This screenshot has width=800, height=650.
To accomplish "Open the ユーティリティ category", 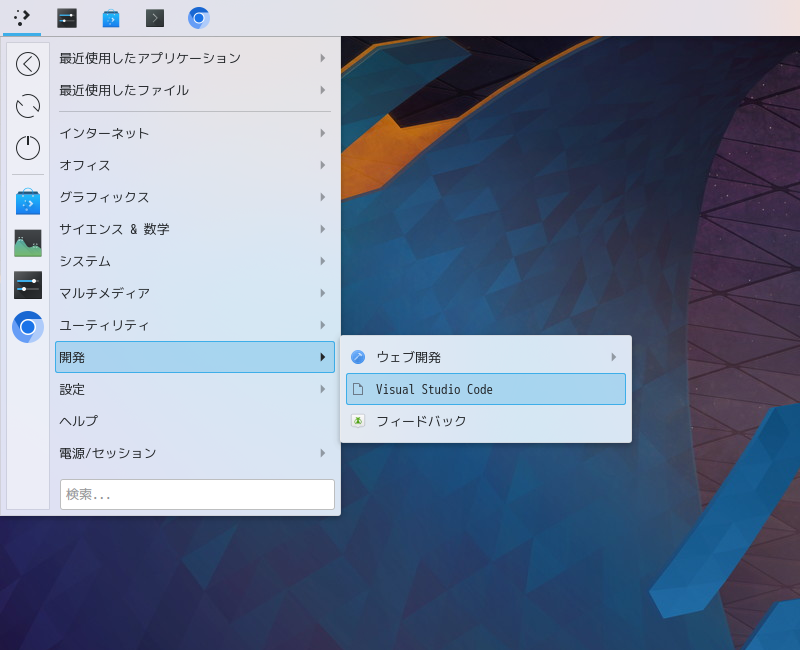I will 195,325.
